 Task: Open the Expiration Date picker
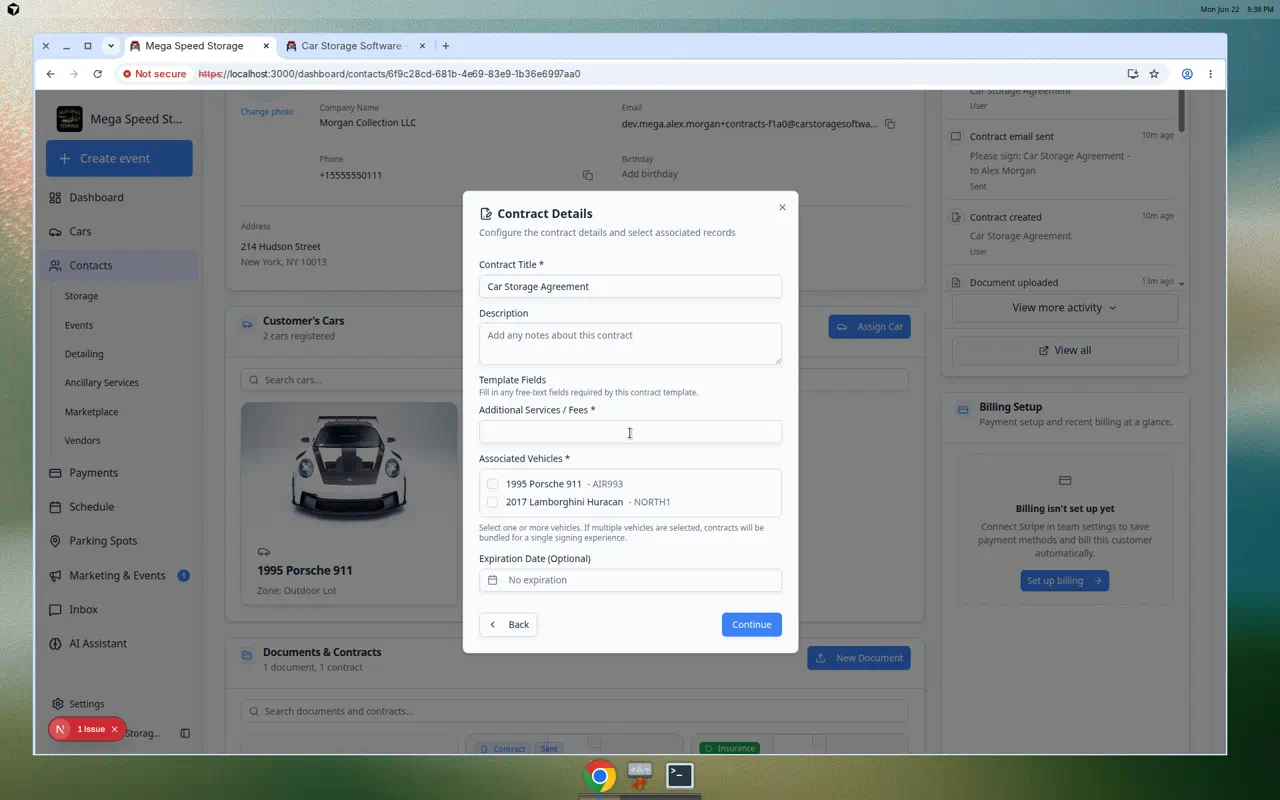pos(630,580)
